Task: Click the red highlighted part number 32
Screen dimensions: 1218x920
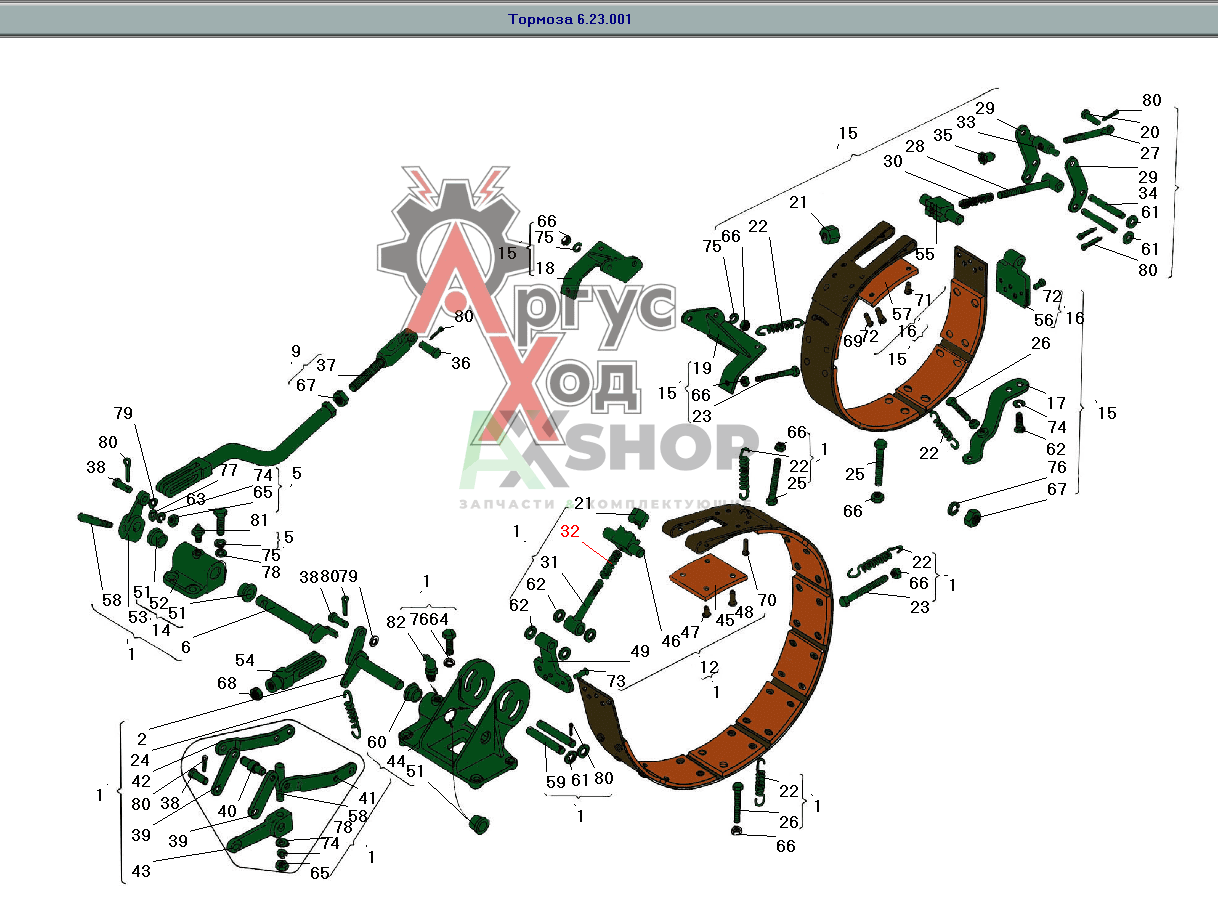Action: [570, 531]
